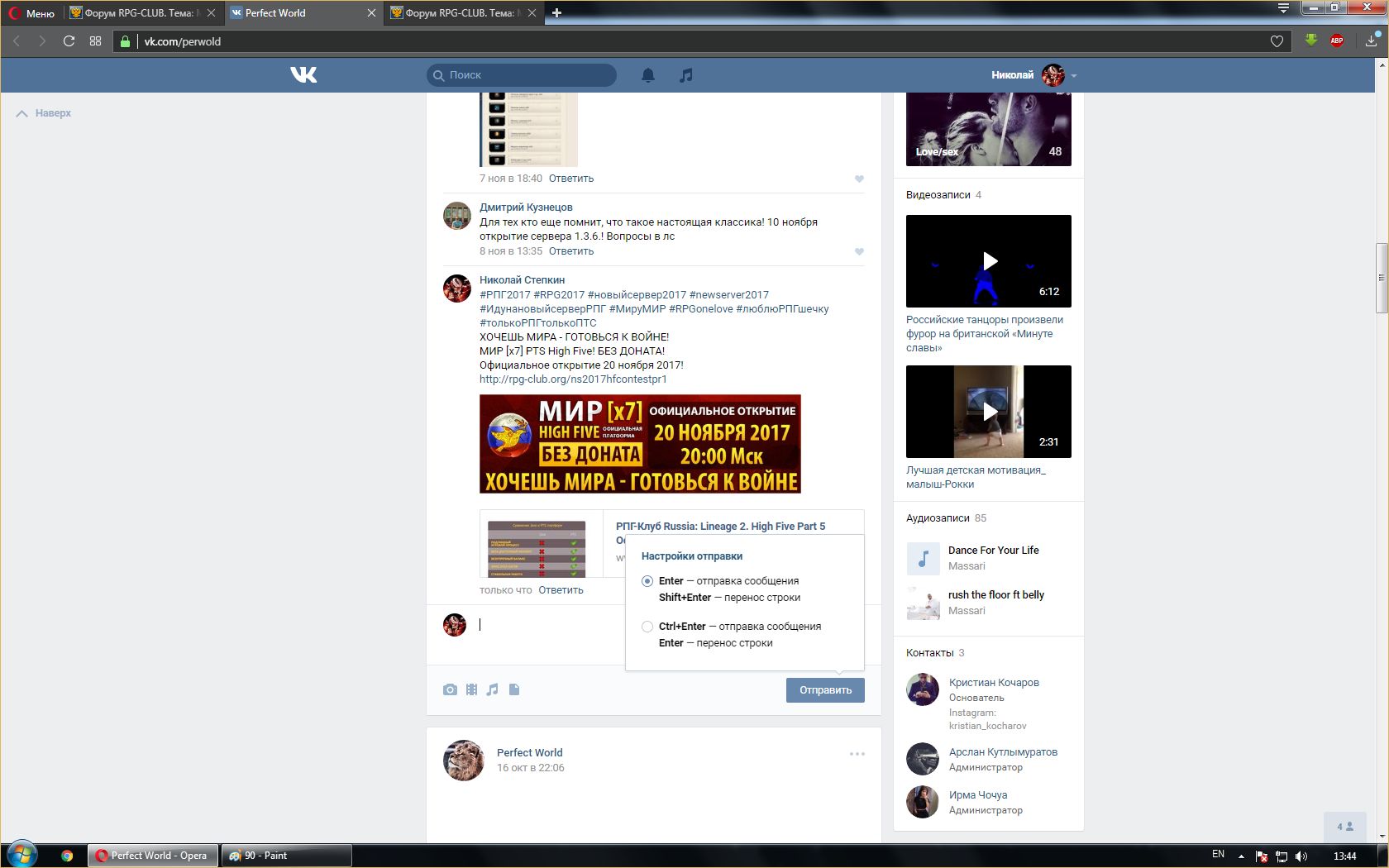Open Ирма Чочуа contact

(x=978, y=795)
